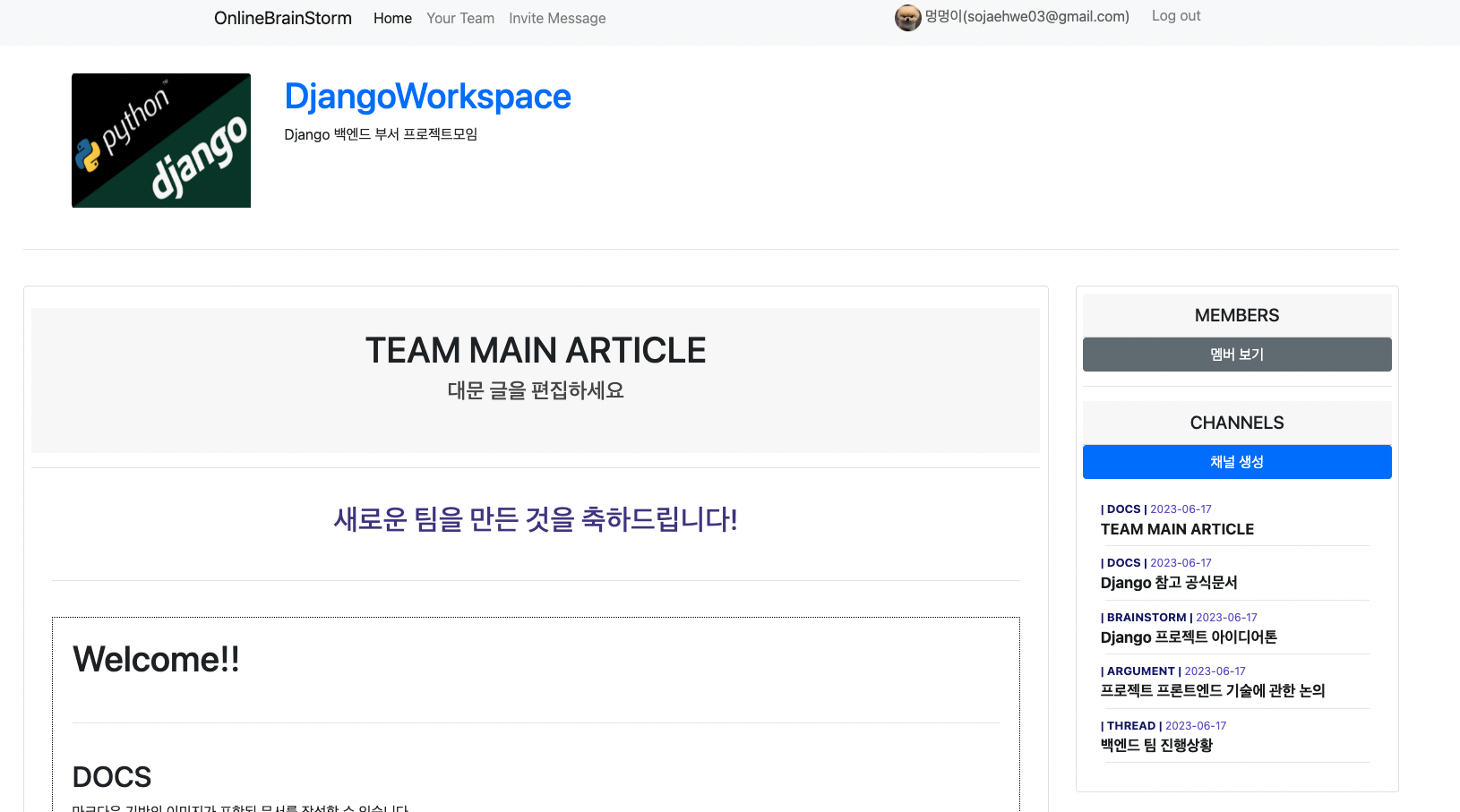The height and width of the screenshot is (812, 1460).
Task: Click the large TEAM MAIN ARTICLE heading
Action: pos(536,350)
